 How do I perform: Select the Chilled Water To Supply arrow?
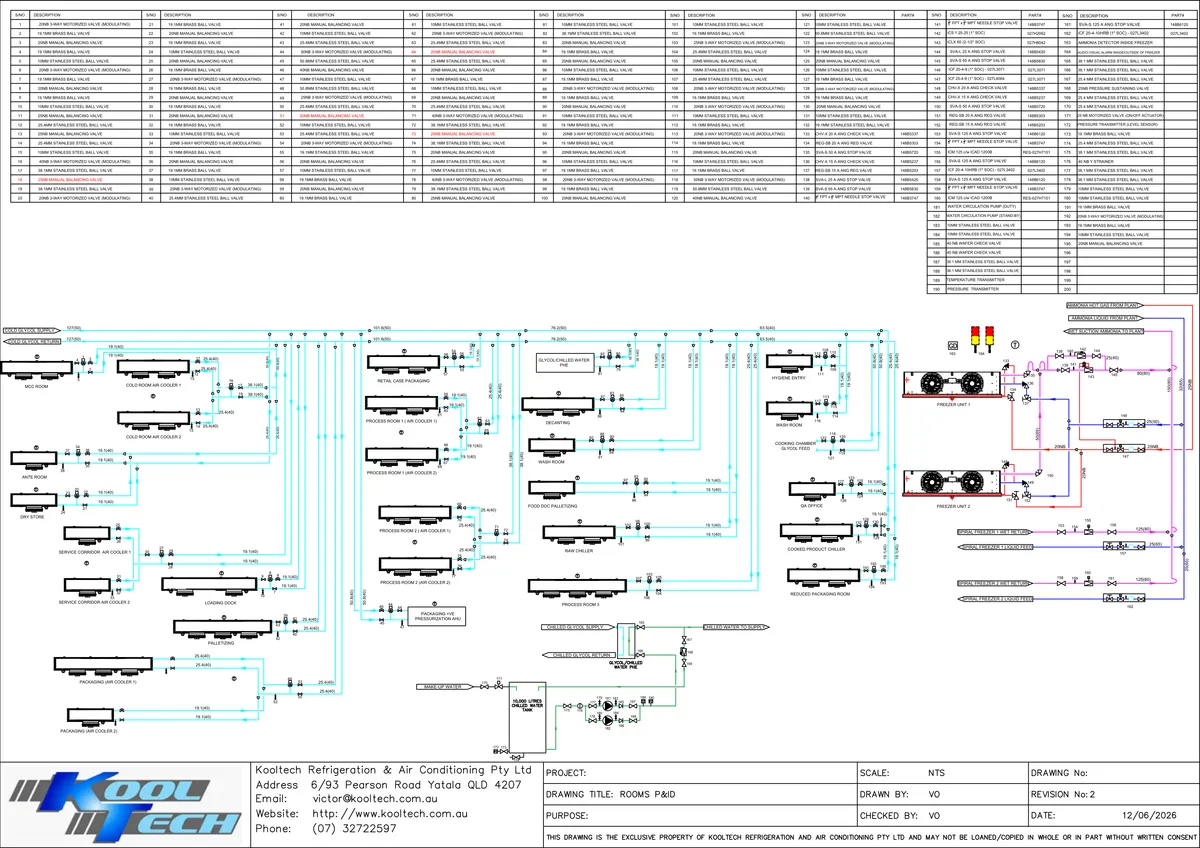click(x=734, y=627)
